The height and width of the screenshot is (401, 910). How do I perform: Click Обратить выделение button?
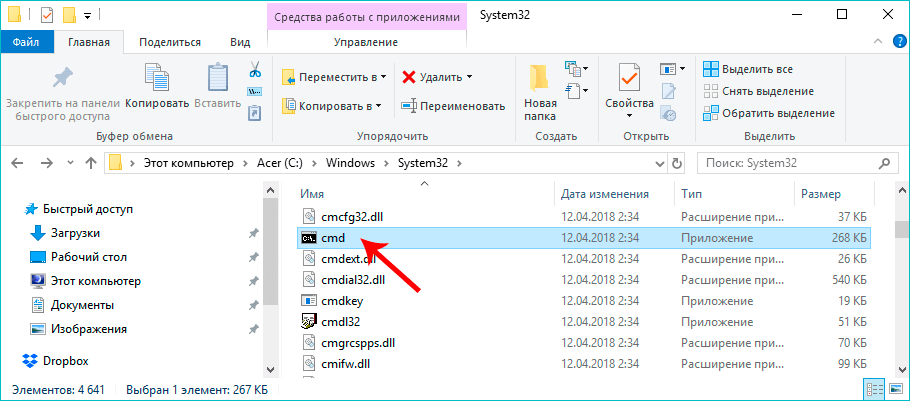pyautogui.click(x=768, y=113)
